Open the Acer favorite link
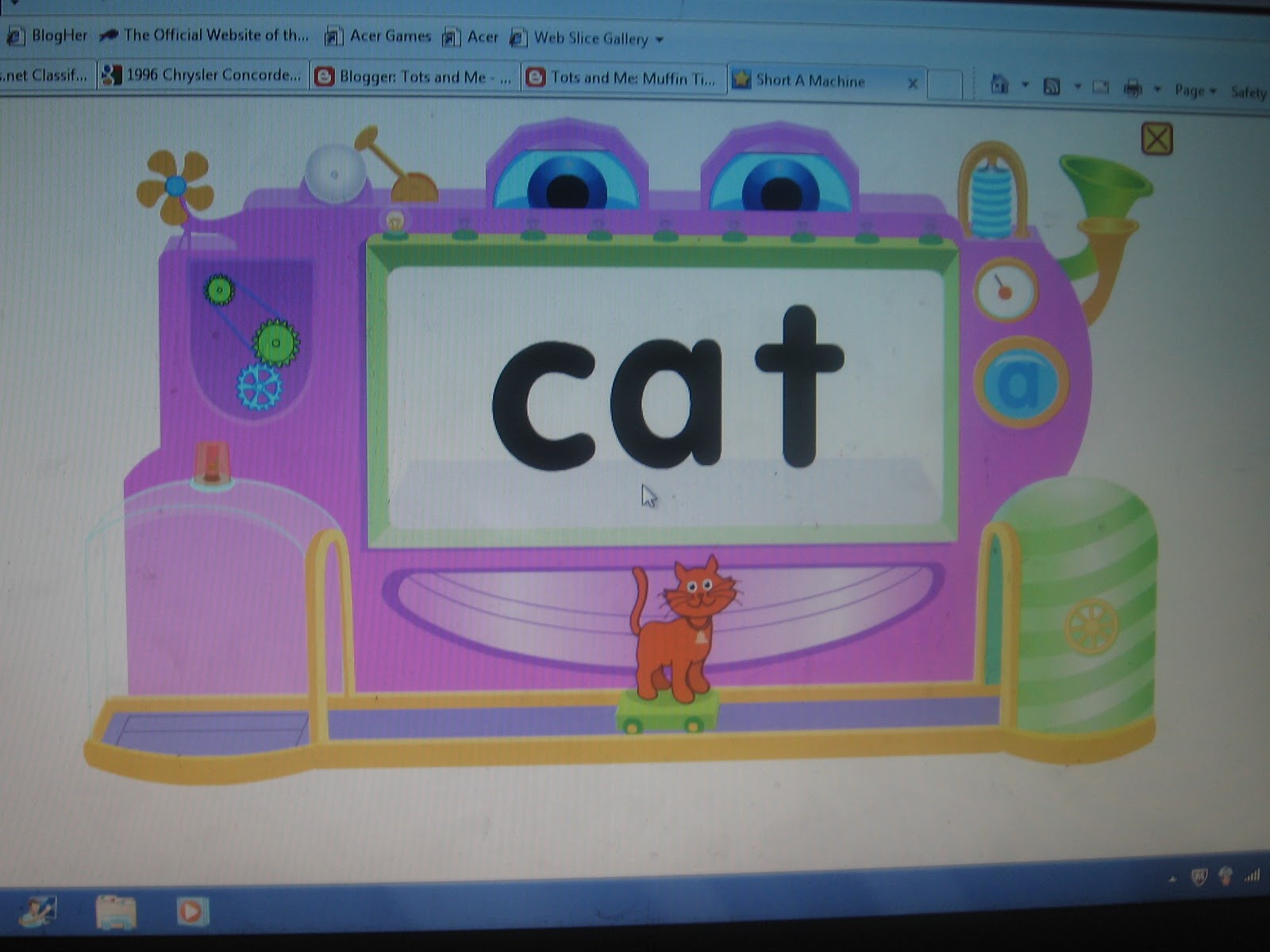The width and height of the screenshot is (1270, 952). click(470, 36)
